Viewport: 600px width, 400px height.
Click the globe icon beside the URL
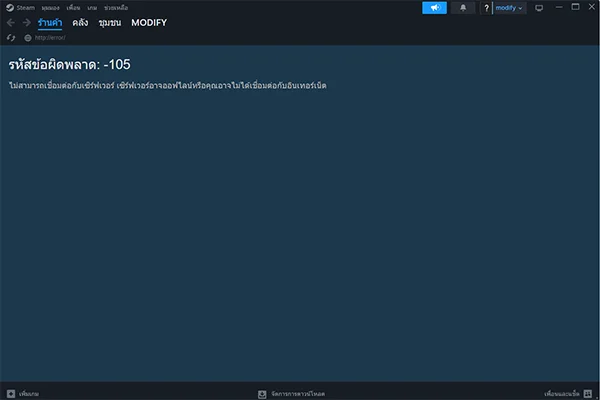(28, 37)
